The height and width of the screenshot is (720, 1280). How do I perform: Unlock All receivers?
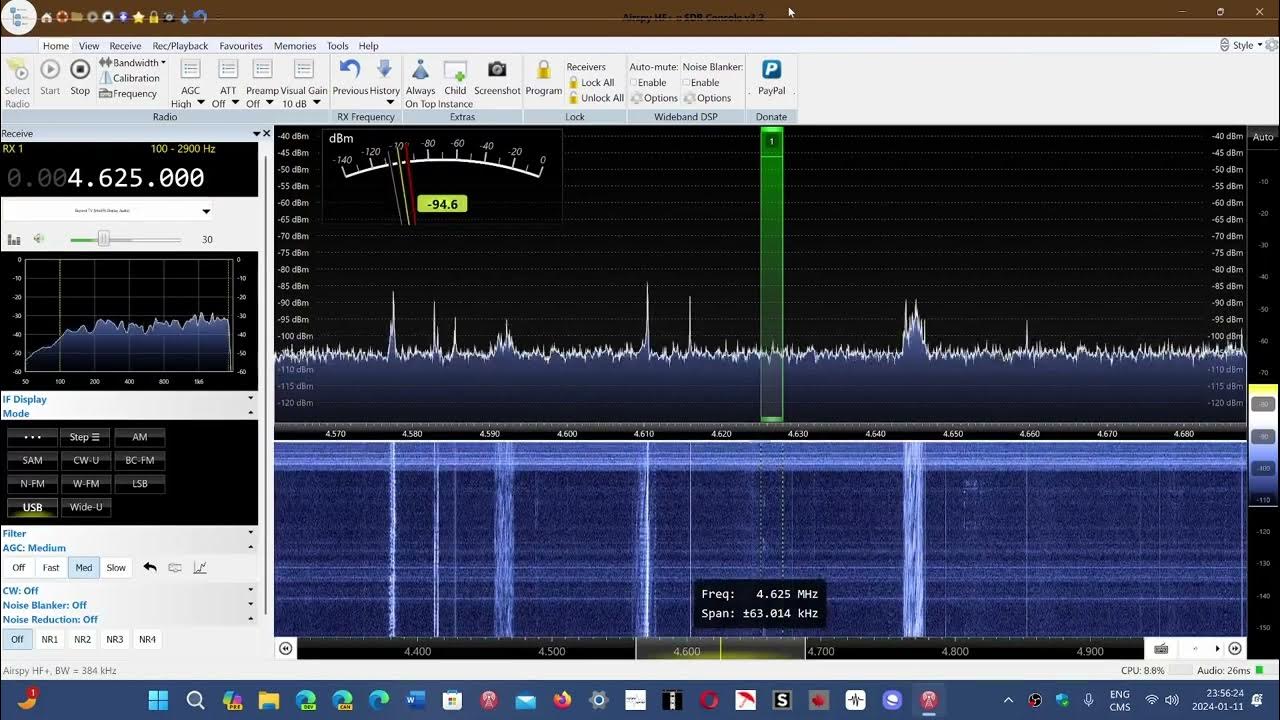tap(596, 98)
